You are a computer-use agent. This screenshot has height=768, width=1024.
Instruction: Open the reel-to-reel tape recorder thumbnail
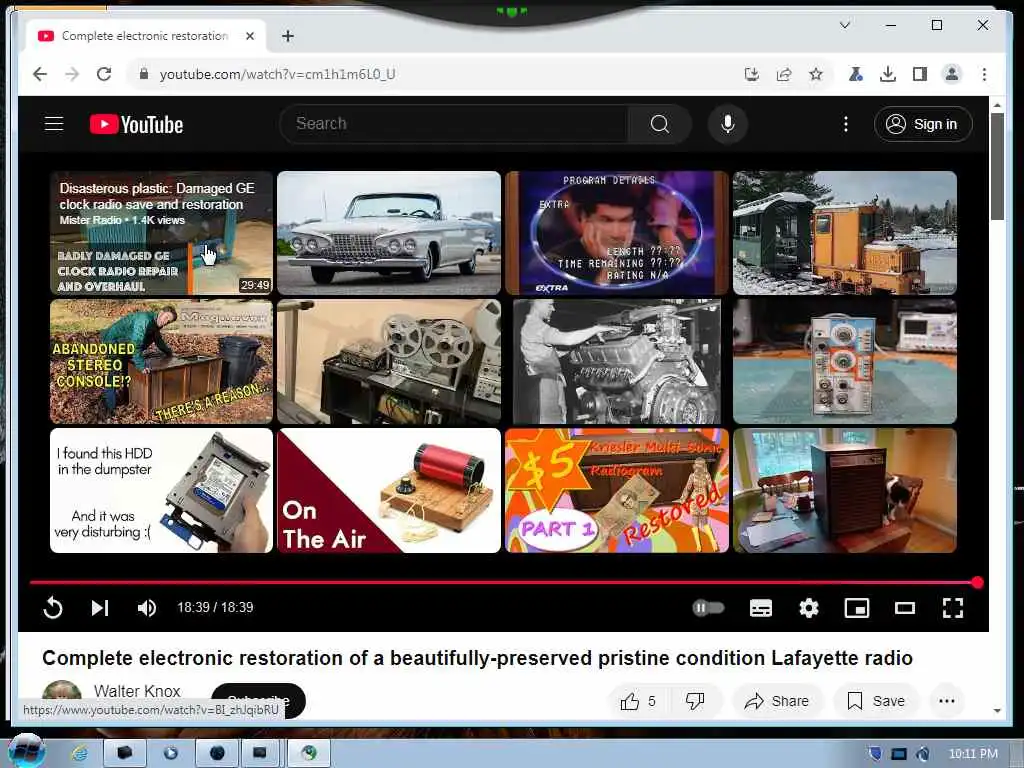click(389, 362)
